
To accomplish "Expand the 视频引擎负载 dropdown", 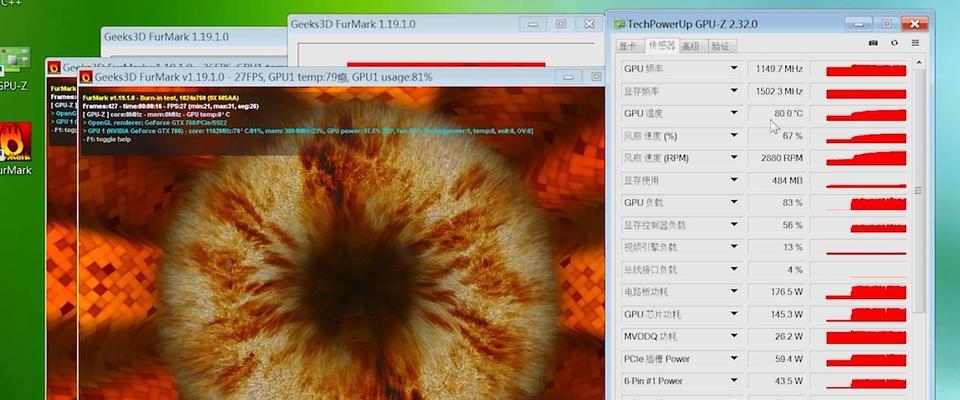I will [x=734, y=247].
